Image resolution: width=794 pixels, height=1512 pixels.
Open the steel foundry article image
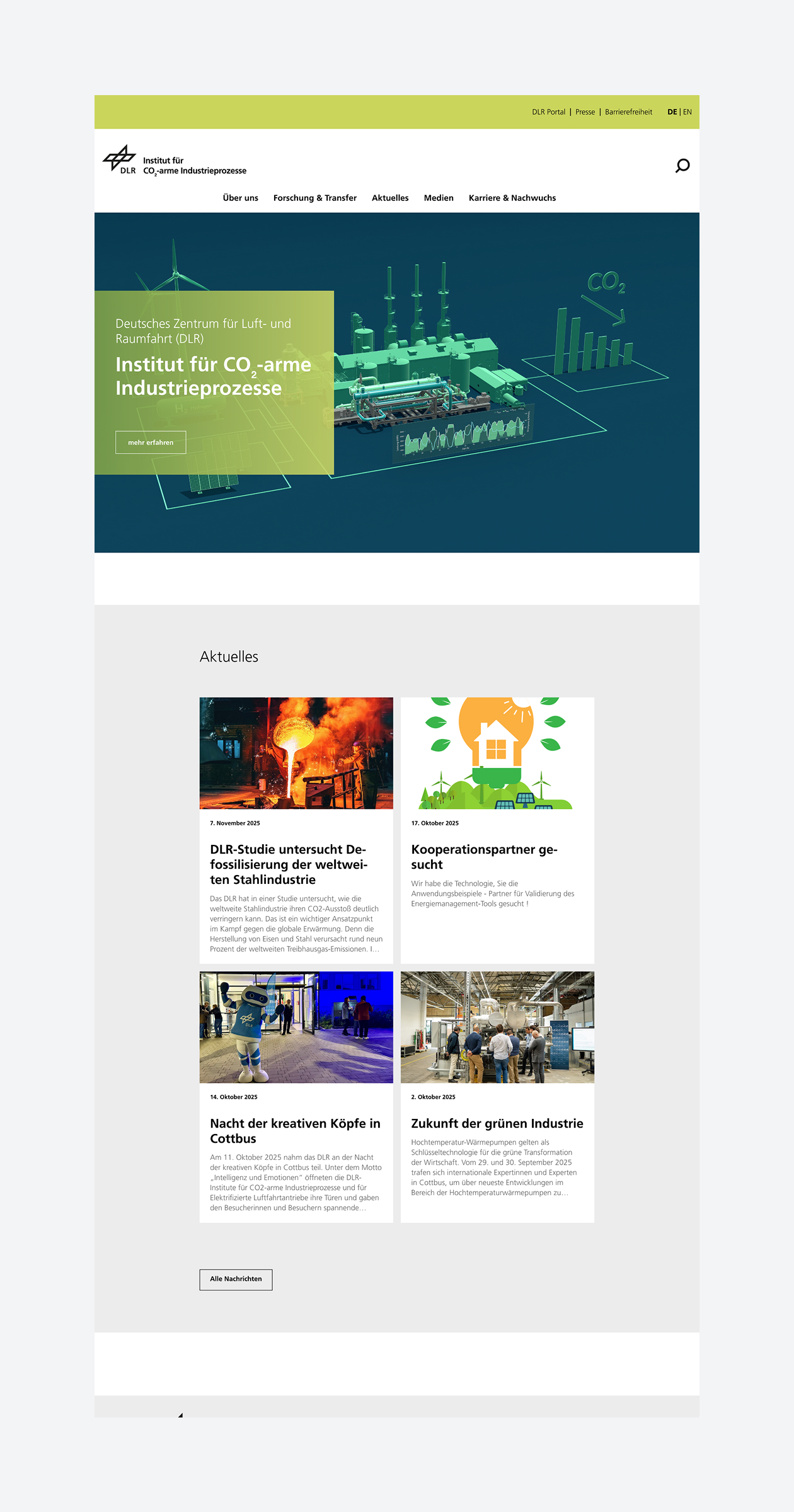tap(296, 753)
